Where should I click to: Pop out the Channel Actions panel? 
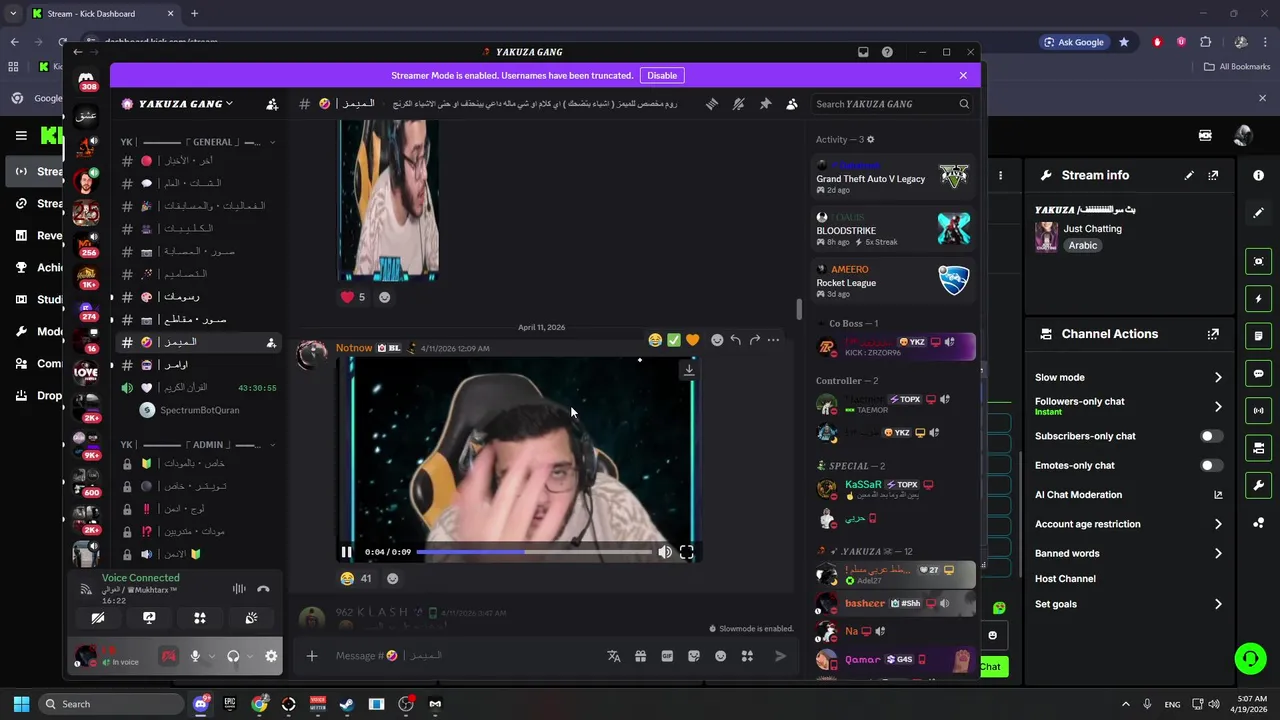click(x=1213, y=334)
